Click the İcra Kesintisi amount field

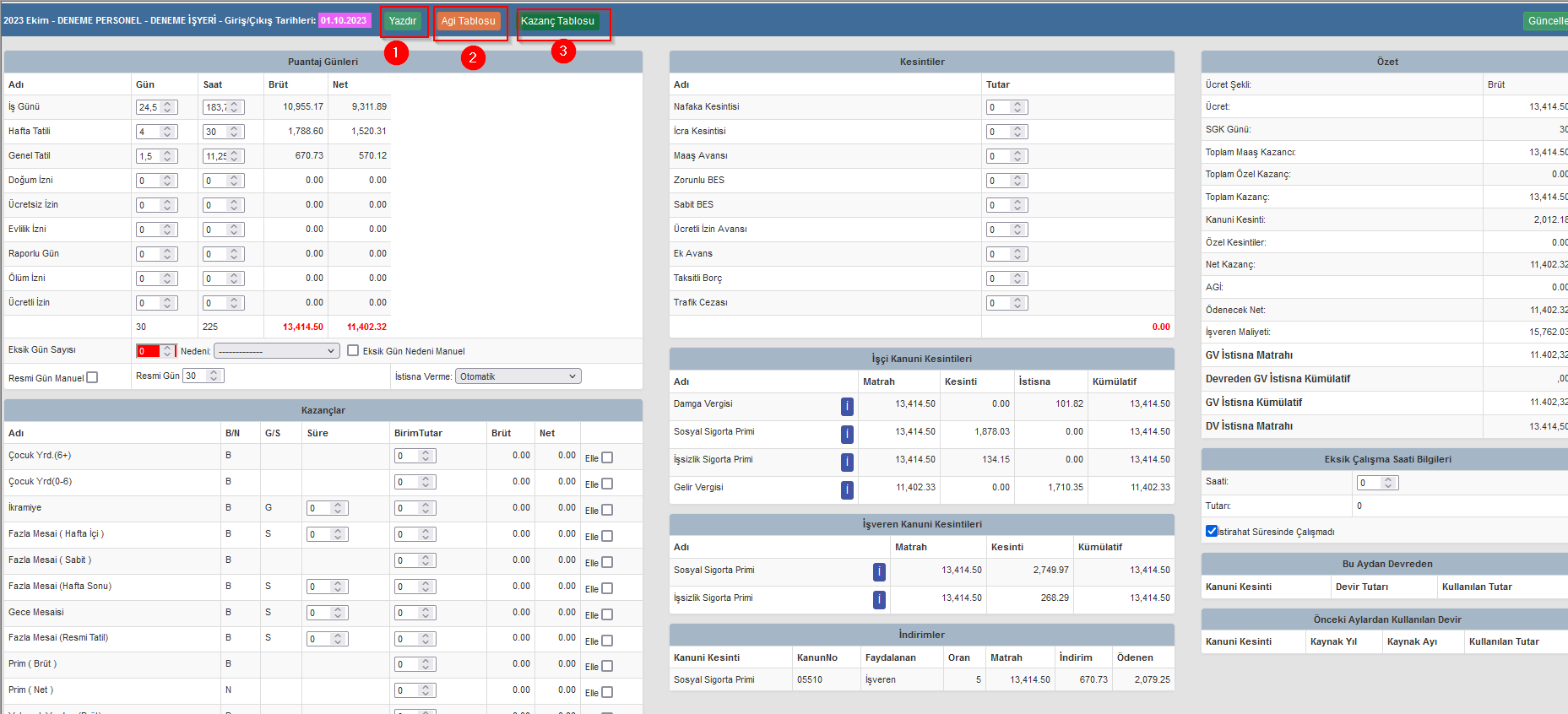[1007, 132]
